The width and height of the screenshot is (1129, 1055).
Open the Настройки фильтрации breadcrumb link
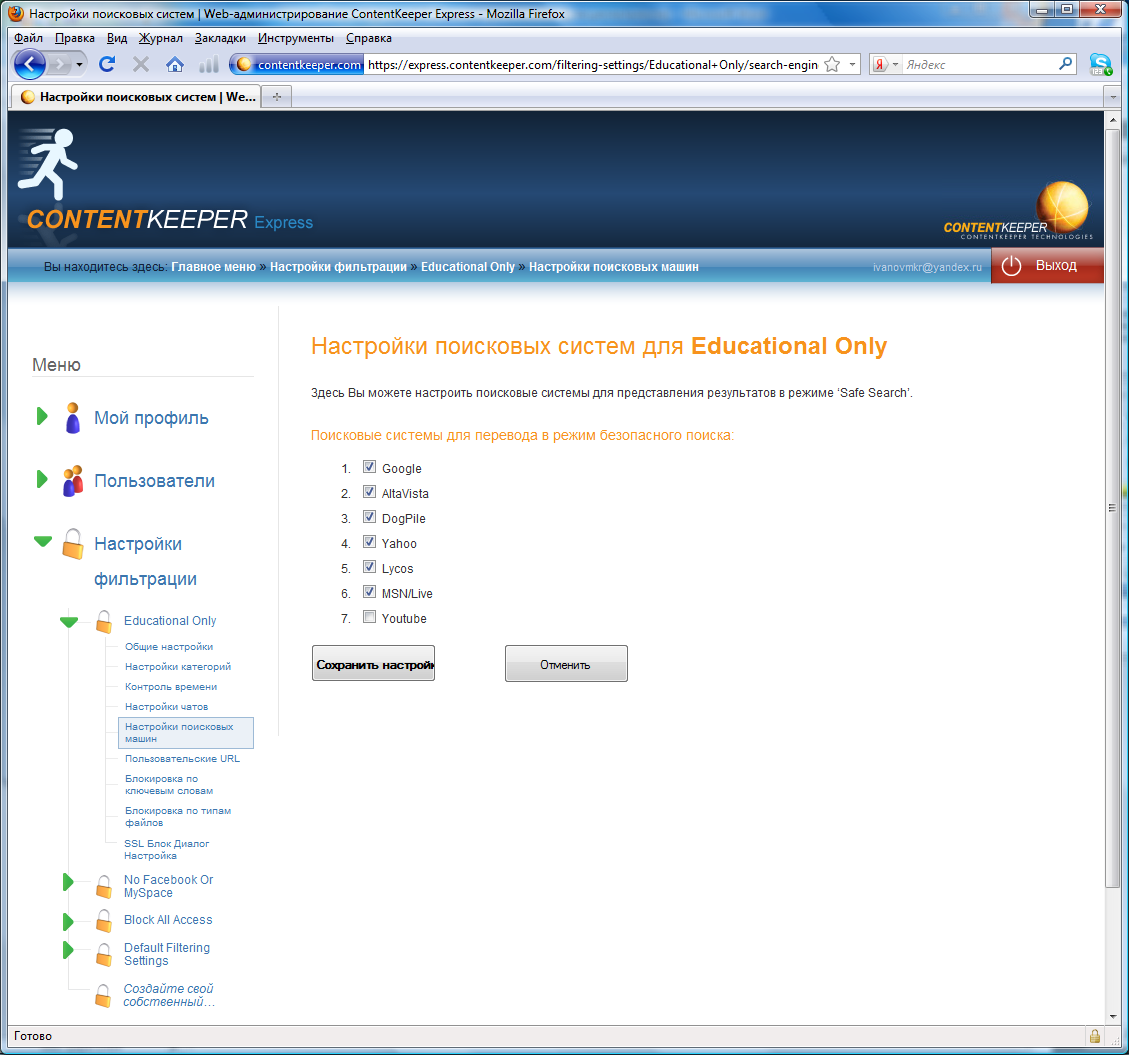click(338, 266)
